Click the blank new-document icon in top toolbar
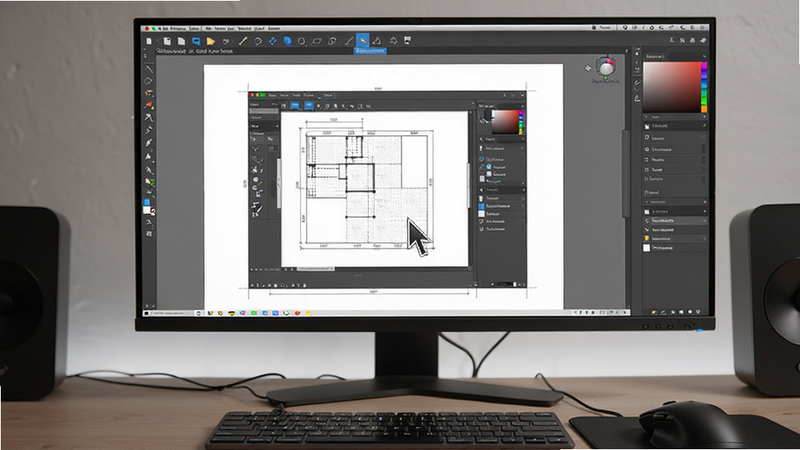 coord(148,41)
